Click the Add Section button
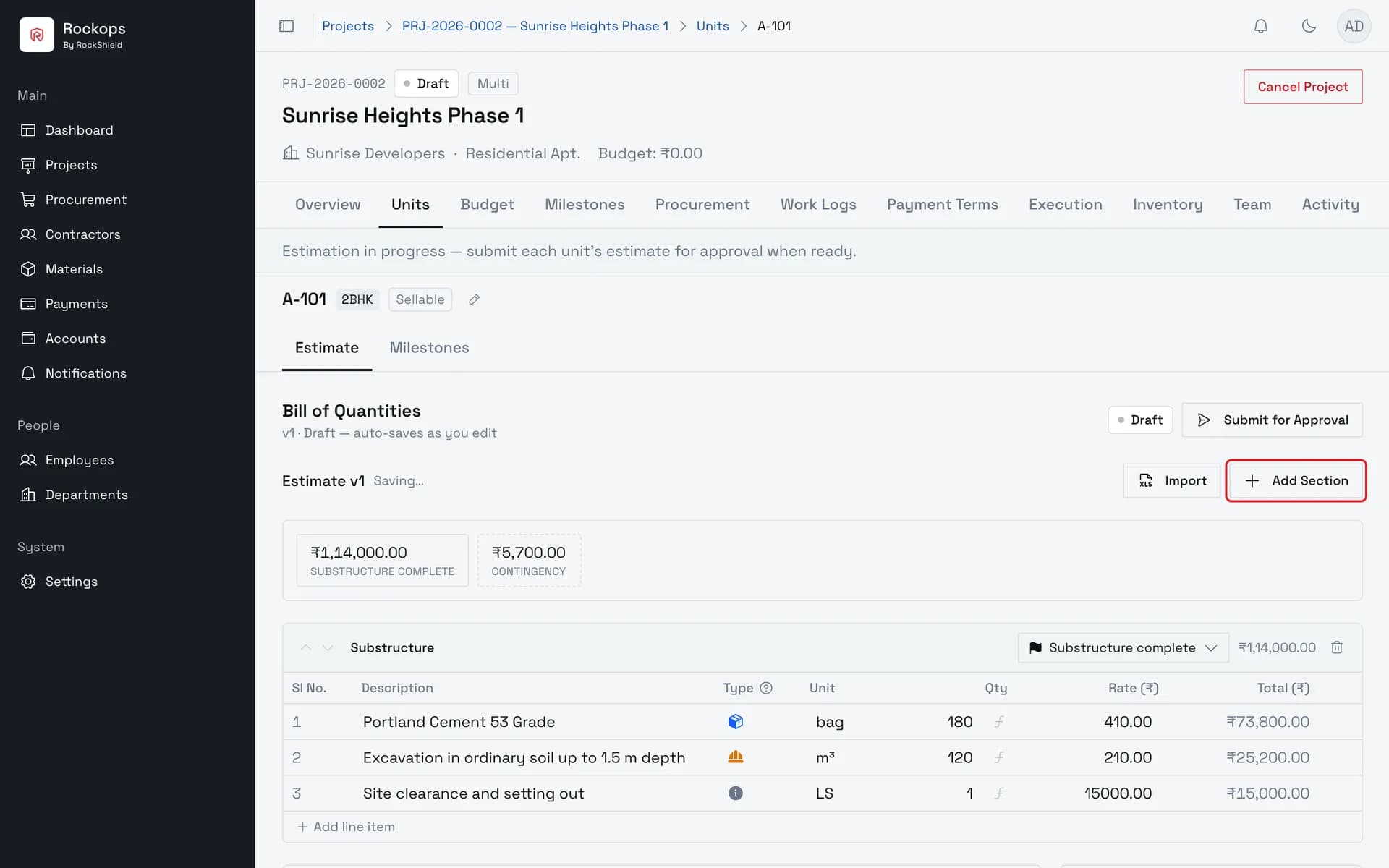The height and width of the screenshot is (868, 1389). coord(1296,480)
